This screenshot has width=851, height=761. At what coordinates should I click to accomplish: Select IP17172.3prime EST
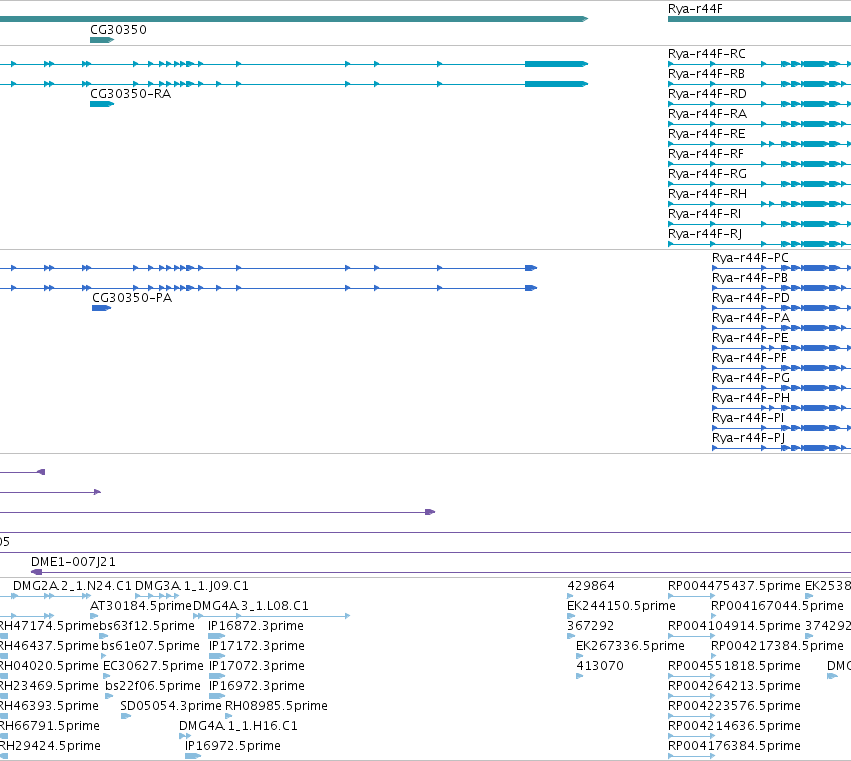tap(256, 646)
